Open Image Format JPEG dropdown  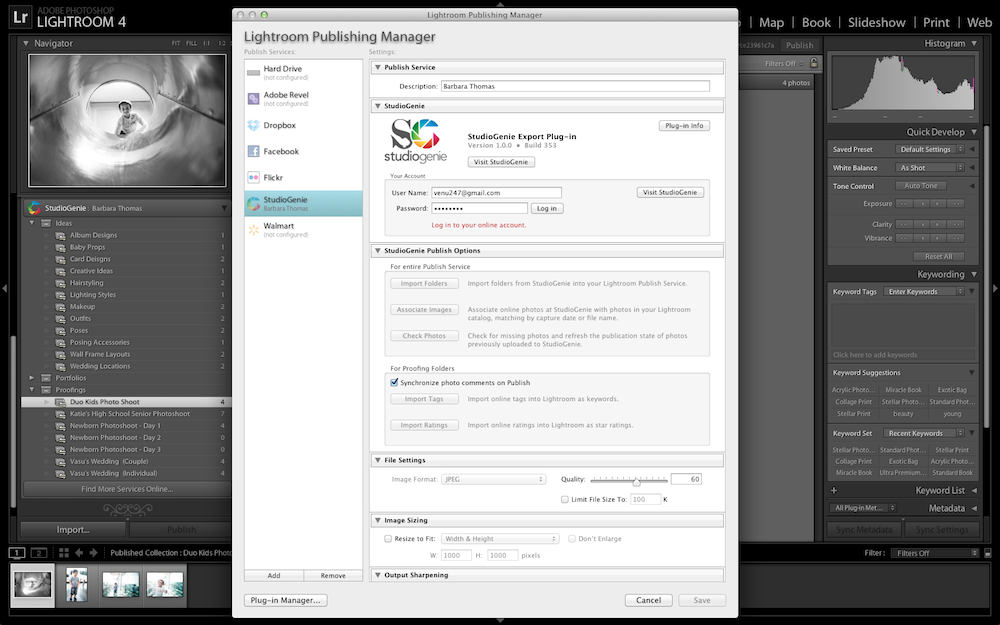(494, 479)
